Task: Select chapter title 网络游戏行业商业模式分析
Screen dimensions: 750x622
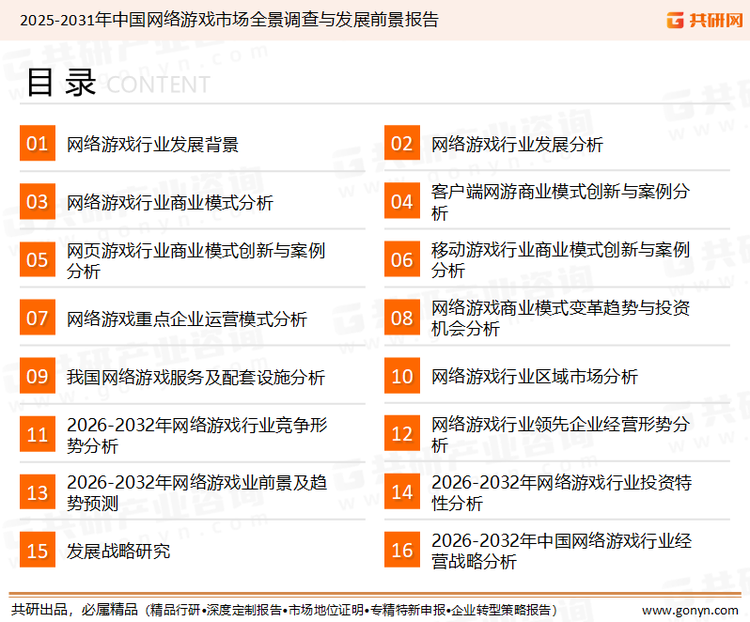Action: tap(170, 202)
